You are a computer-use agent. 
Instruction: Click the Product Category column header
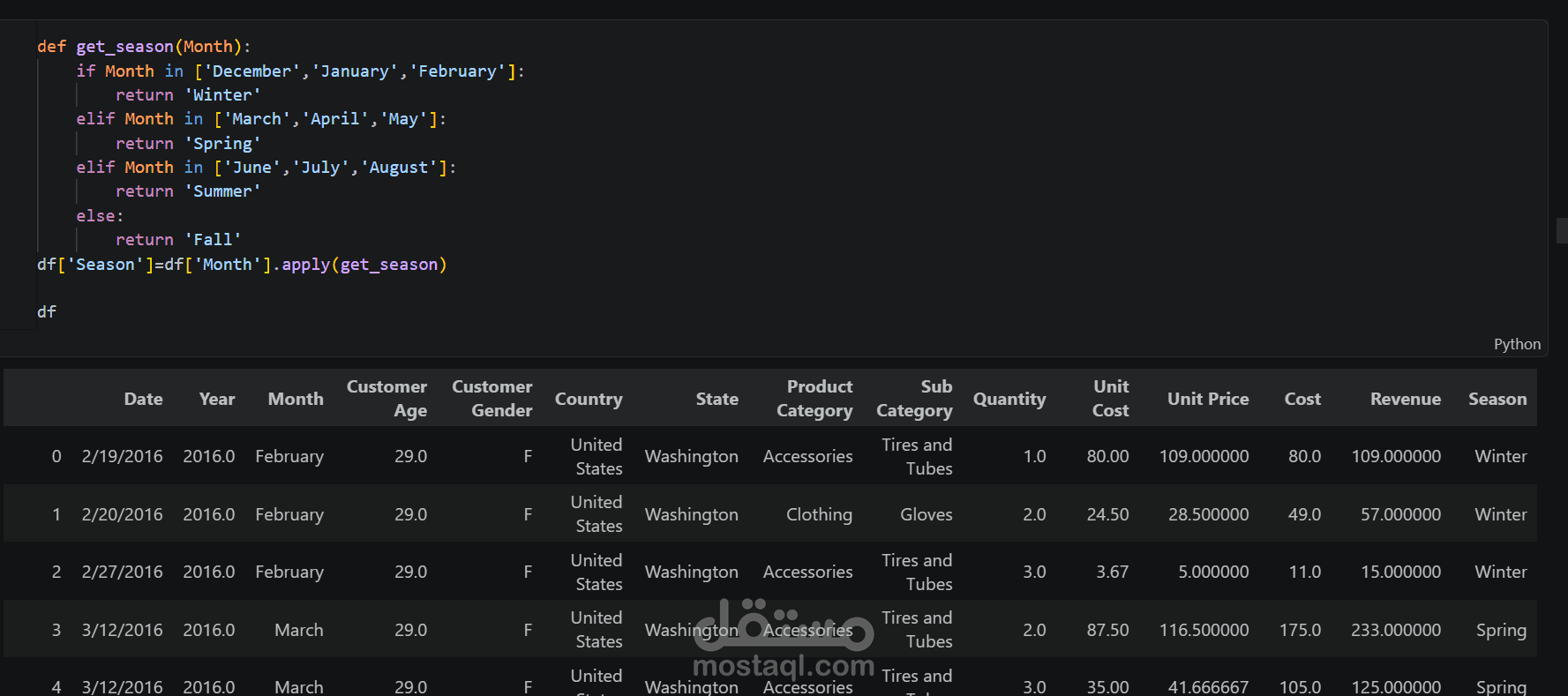tap(814, 399)
